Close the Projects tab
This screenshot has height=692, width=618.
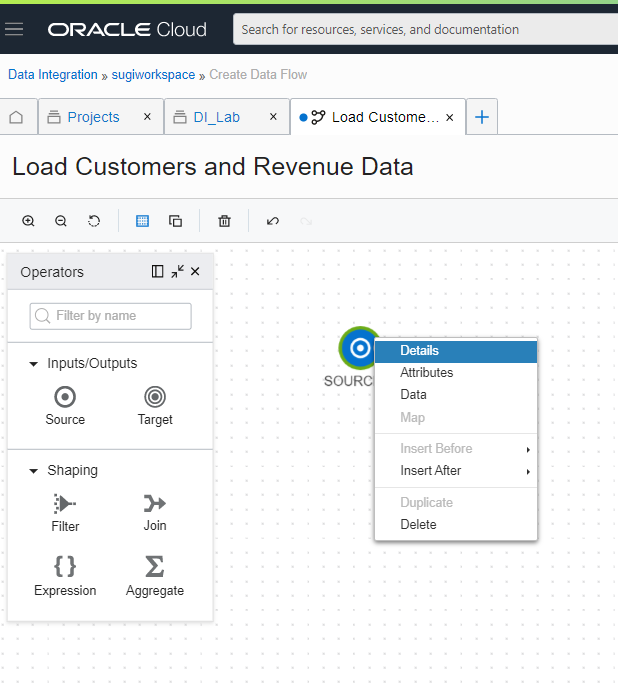tap(147, 117)
